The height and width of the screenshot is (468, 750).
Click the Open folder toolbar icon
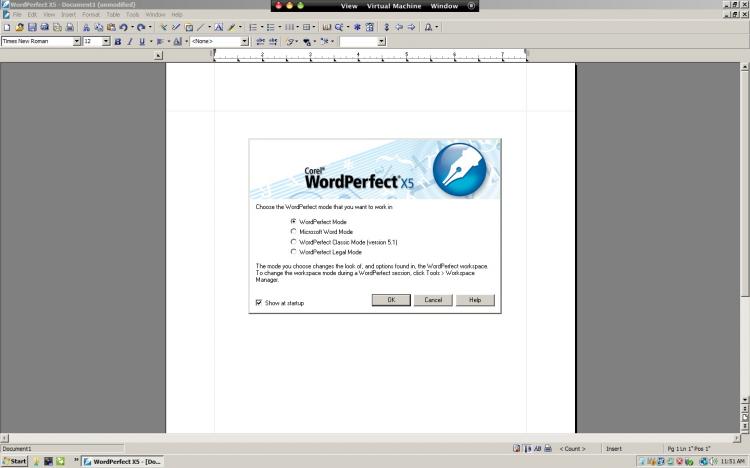(19, 27)
